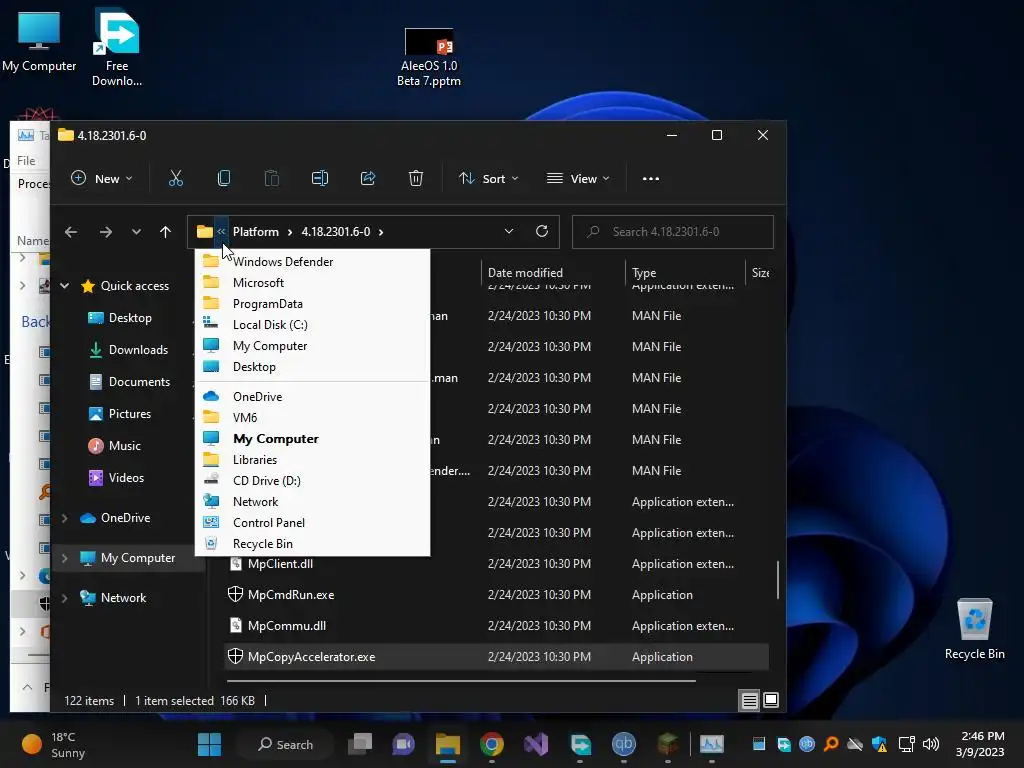The image size is (1024, 768).
Task: Click the Rename icon in toolbar
Action: (x=319, y=178)
